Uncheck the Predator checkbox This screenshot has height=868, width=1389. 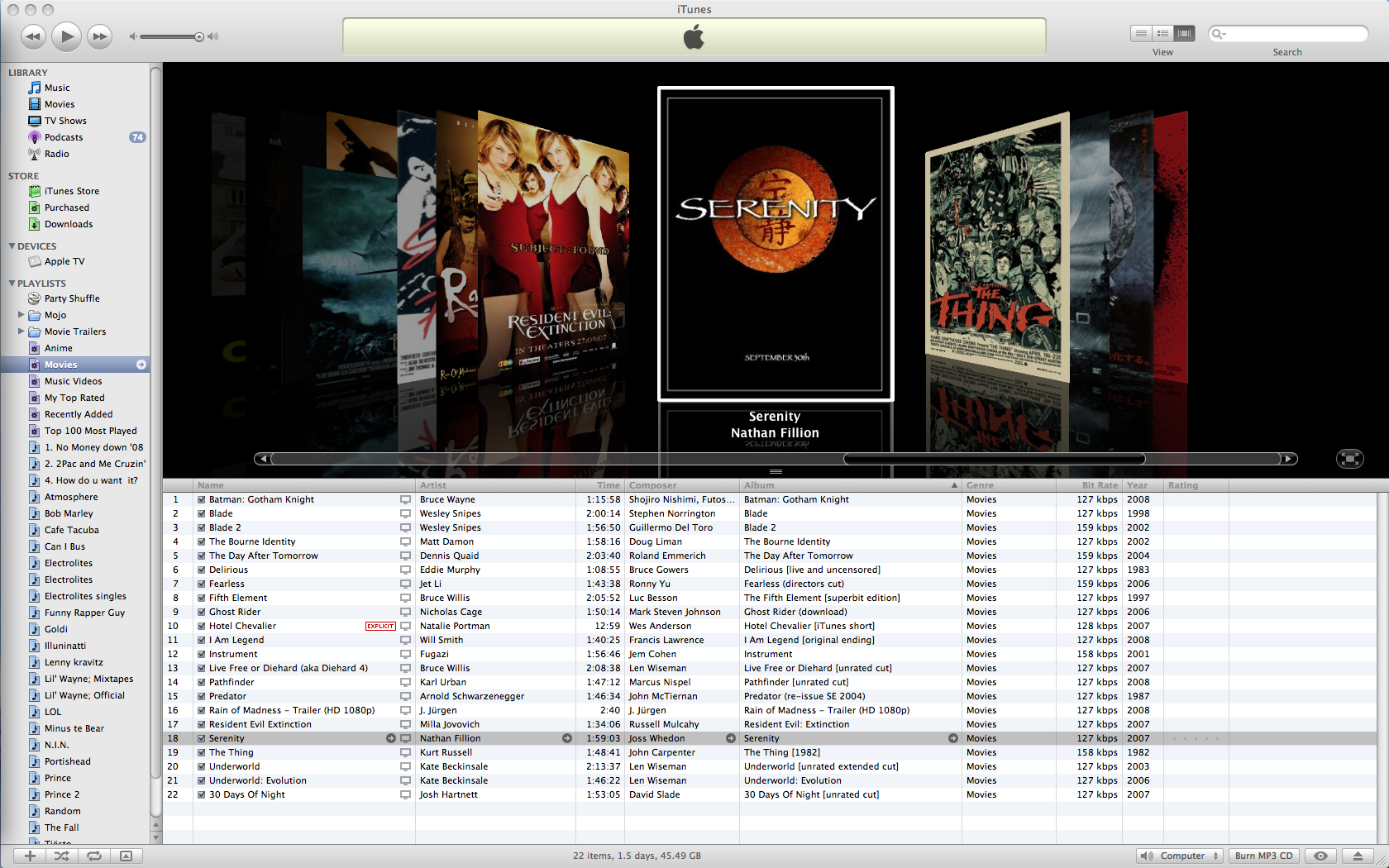pos(201,696)
